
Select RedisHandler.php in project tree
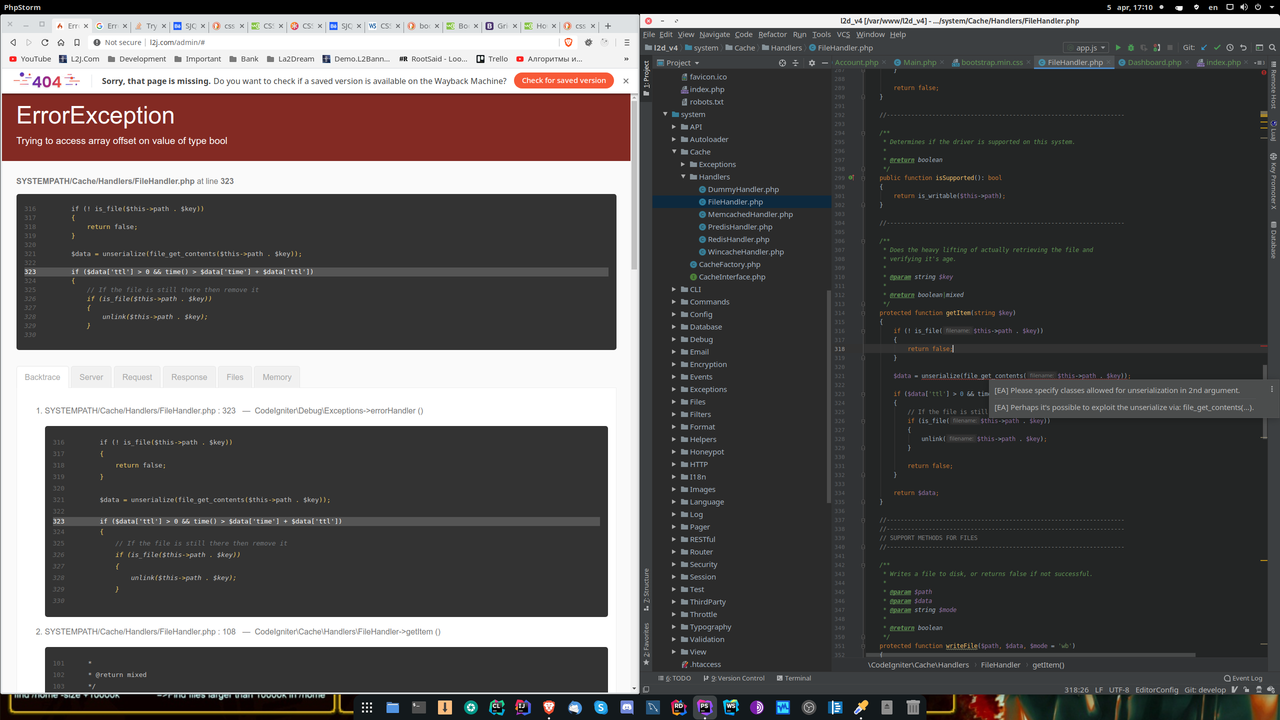pos(738,239)
